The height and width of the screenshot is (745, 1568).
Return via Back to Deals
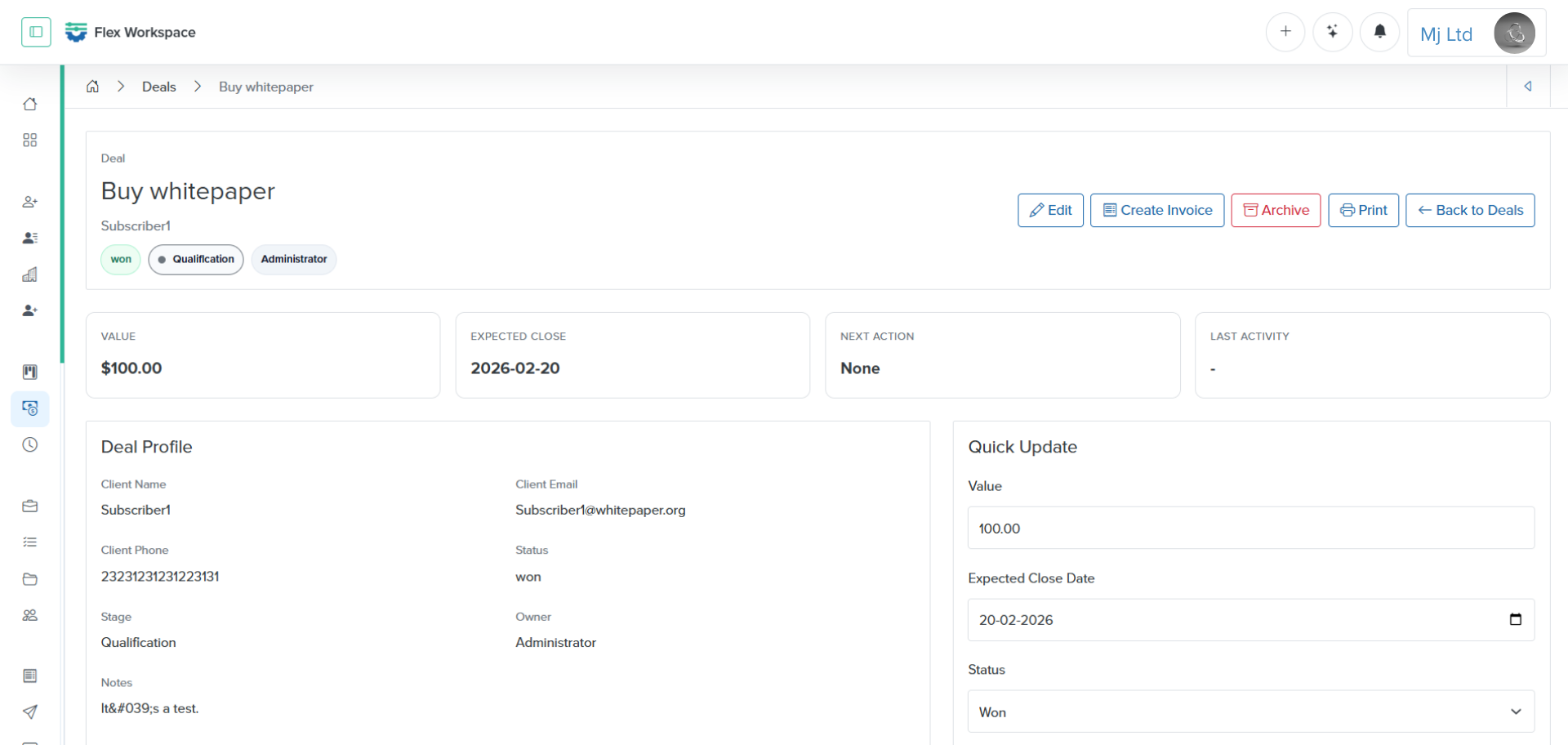click(x=1470, y=210)
